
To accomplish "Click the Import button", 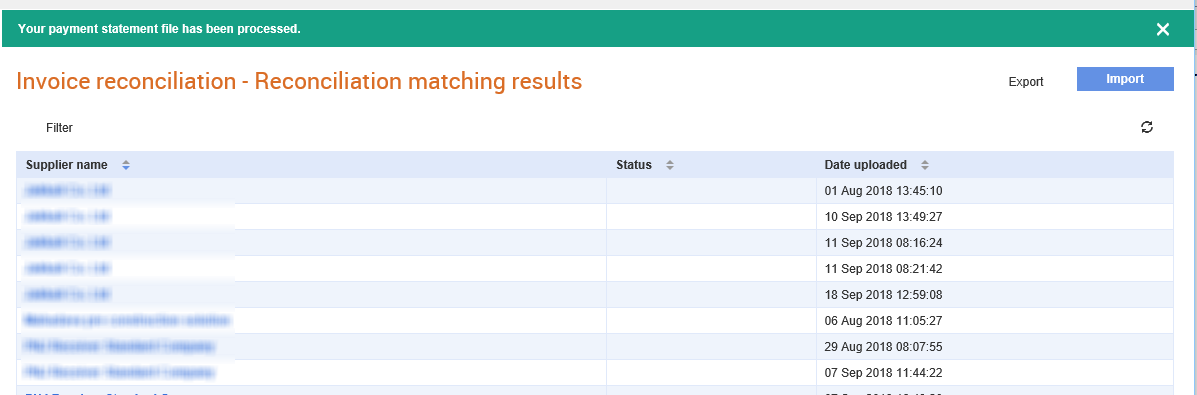I will click(x=1125, y=79).
